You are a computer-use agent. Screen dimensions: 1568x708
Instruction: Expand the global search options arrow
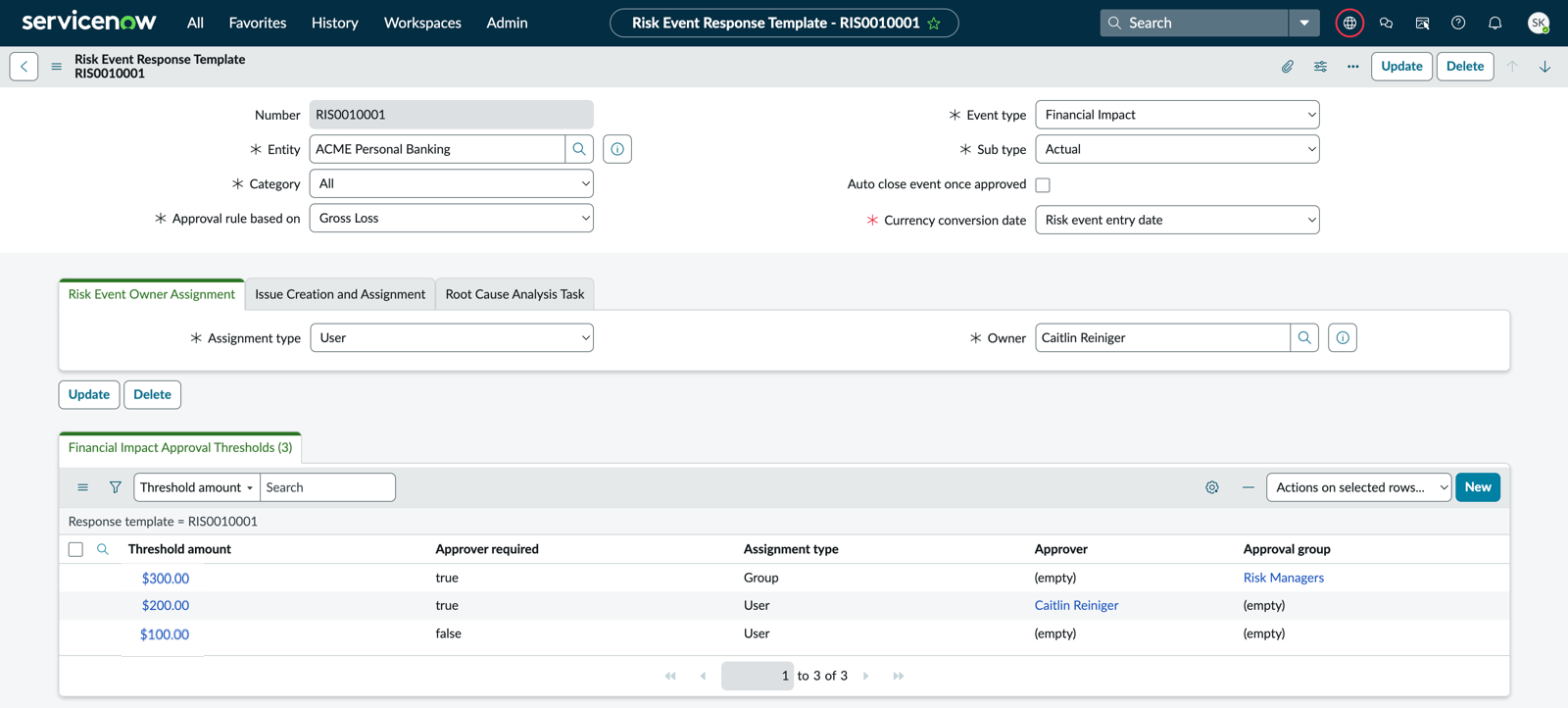1303,23
